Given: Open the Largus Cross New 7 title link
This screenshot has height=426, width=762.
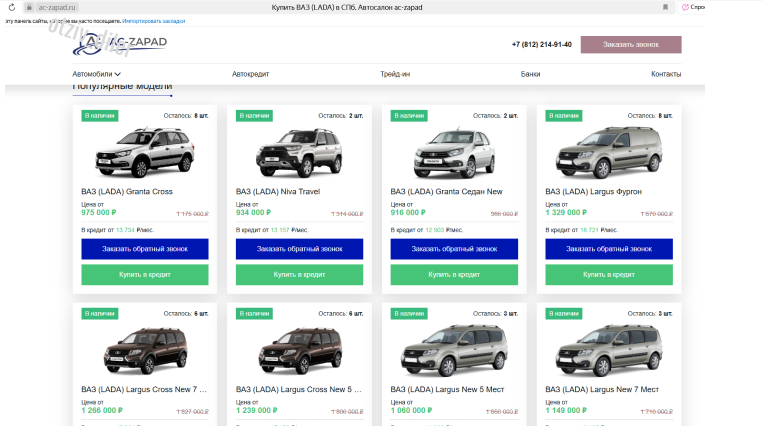Looking at the screenshot, I should 144,389.
